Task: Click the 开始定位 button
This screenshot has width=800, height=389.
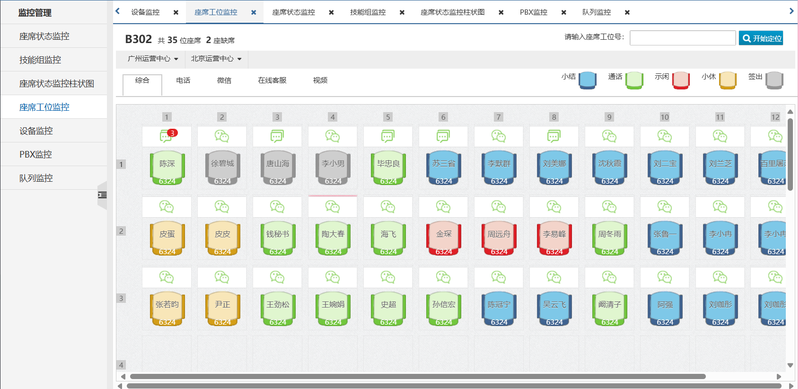Action: [x=761, y=38]
